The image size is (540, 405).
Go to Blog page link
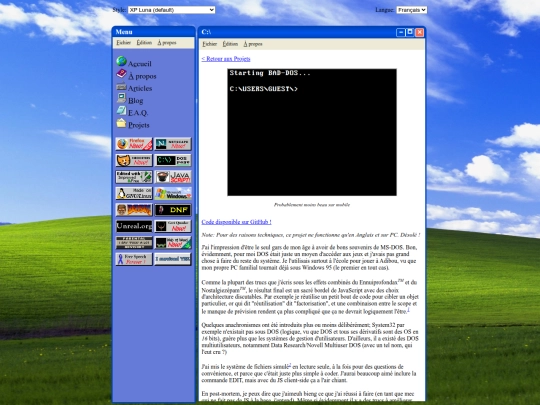click(135, 101)
